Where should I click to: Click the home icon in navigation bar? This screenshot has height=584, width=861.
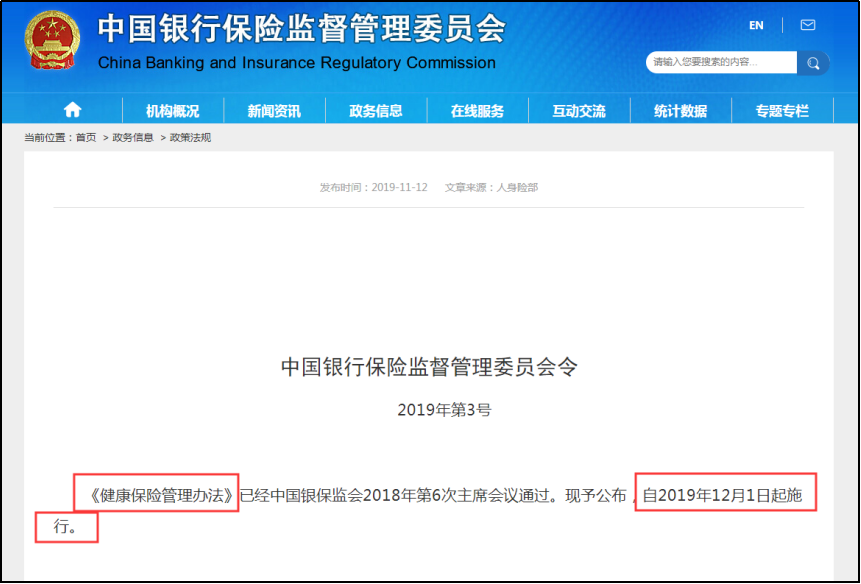[72, 110]
